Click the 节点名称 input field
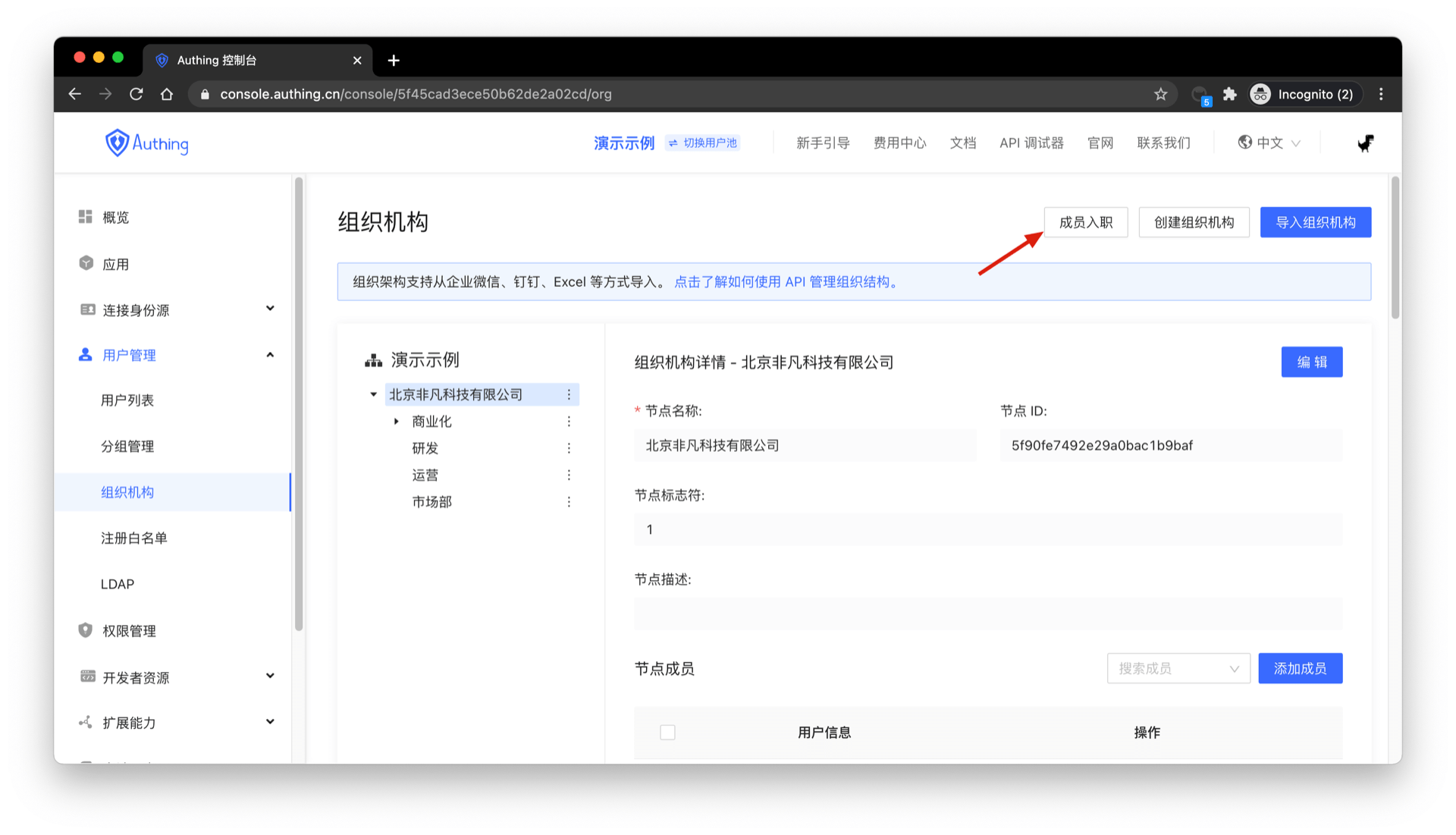 click(x=805, y=446)
